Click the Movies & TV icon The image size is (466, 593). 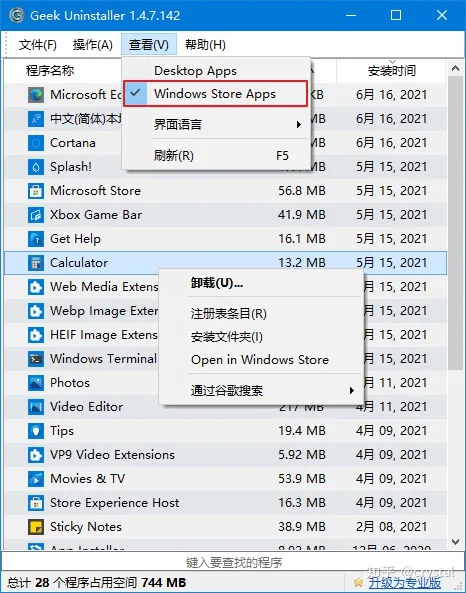coord(36,479)
